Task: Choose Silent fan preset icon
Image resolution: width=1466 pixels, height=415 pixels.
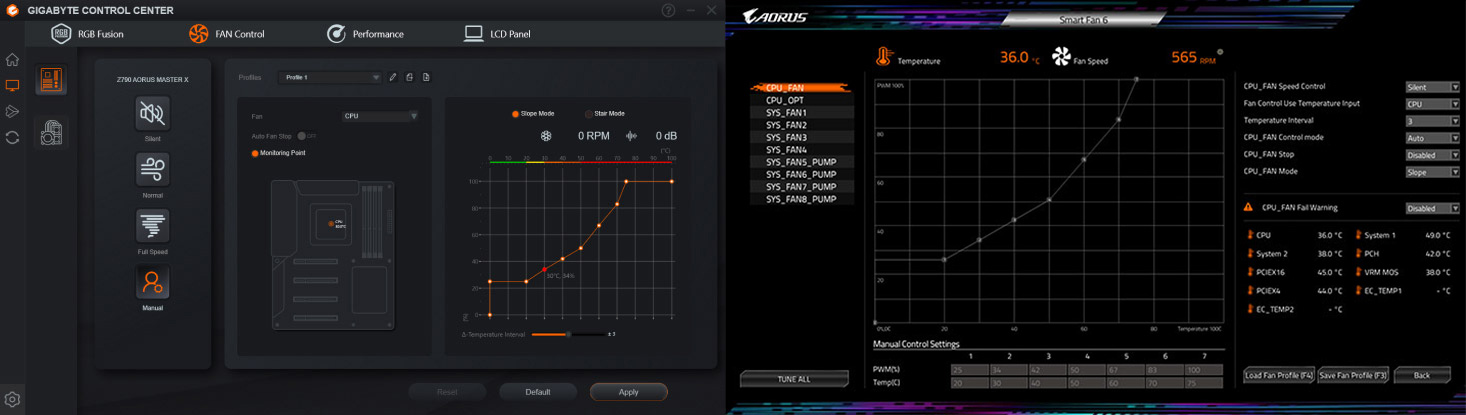Action: (153, 113)
